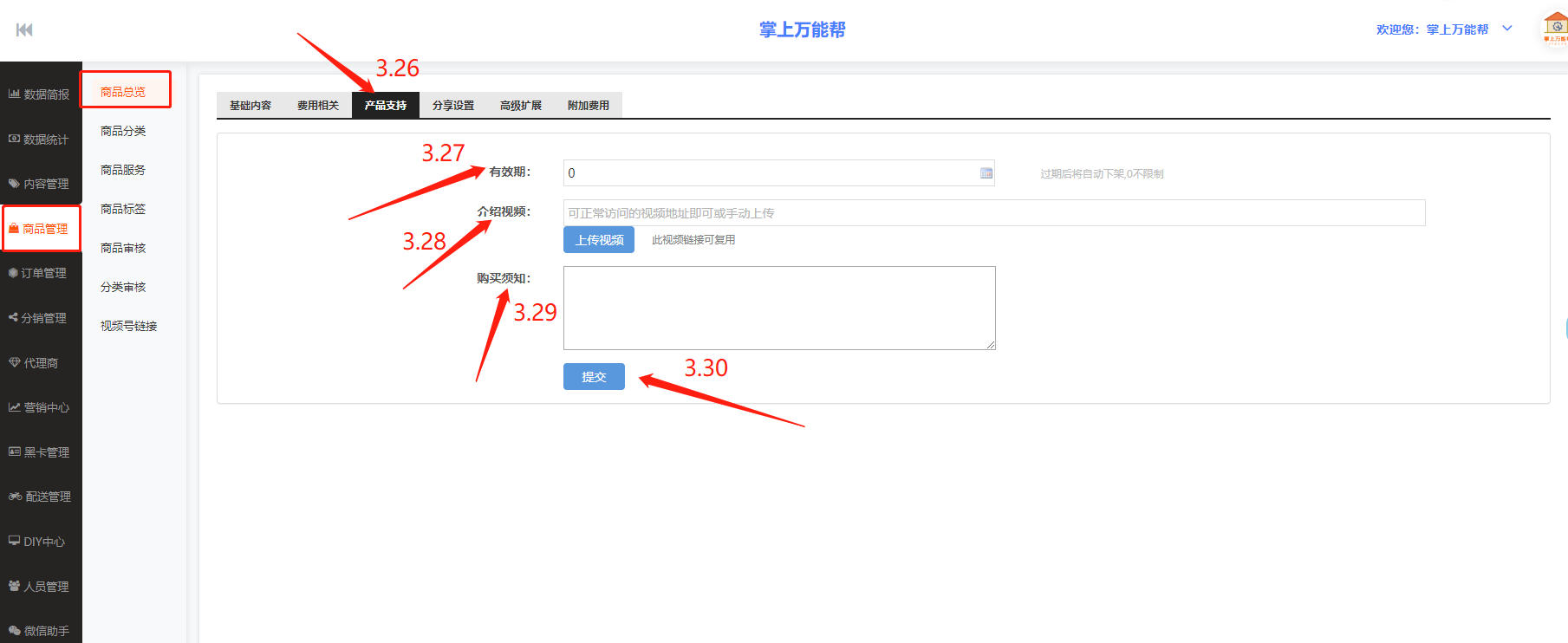Submit the form with 提交 button

(x=594, y=377)
